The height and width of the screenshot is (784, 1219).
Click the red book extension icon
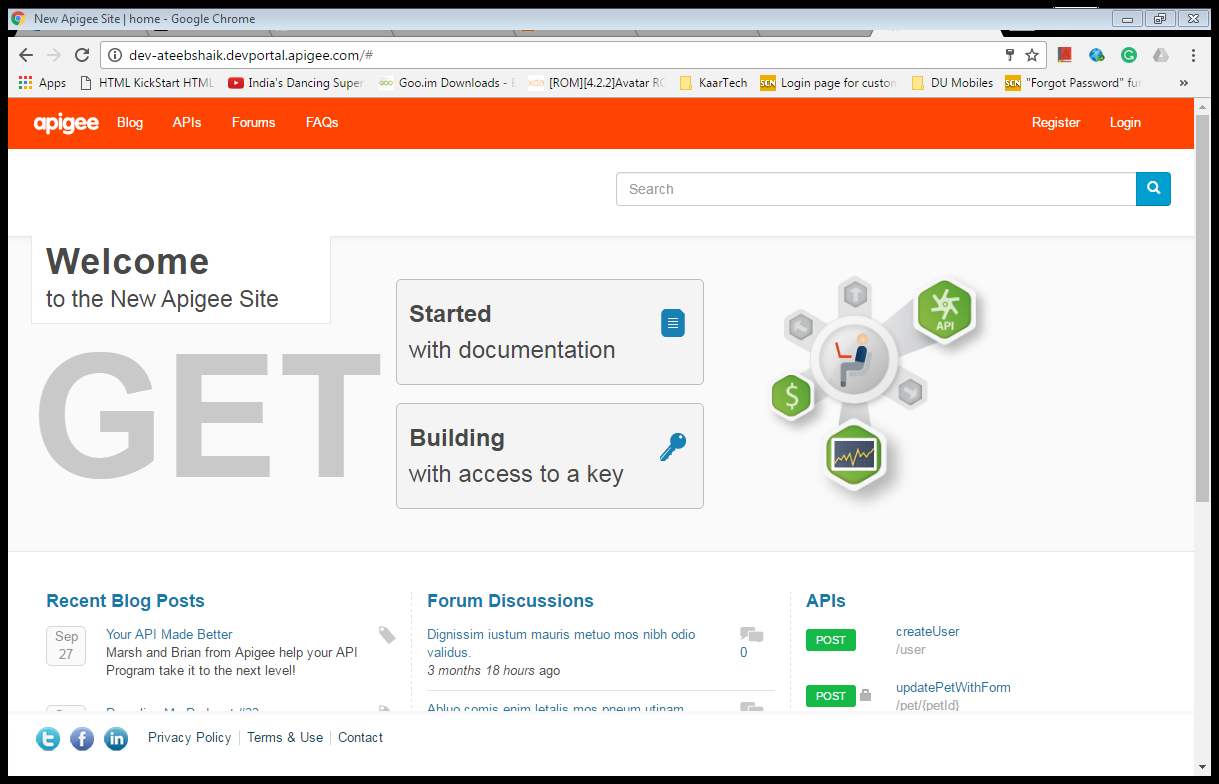click(1065, 55)
